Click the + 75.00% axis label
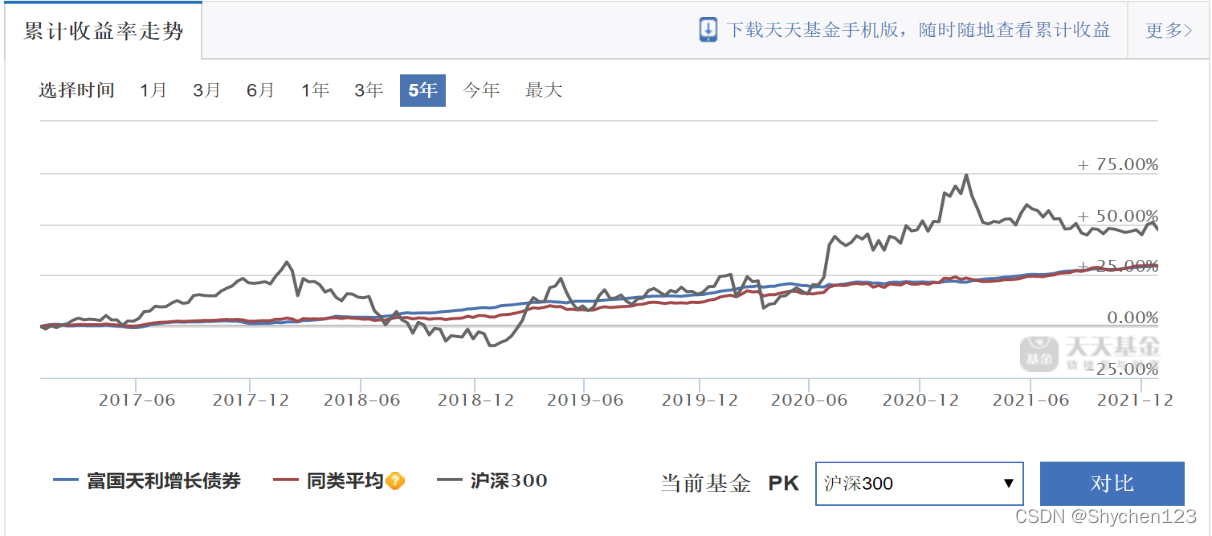The image size is (1212, 536). click(x=1117, y=165)
